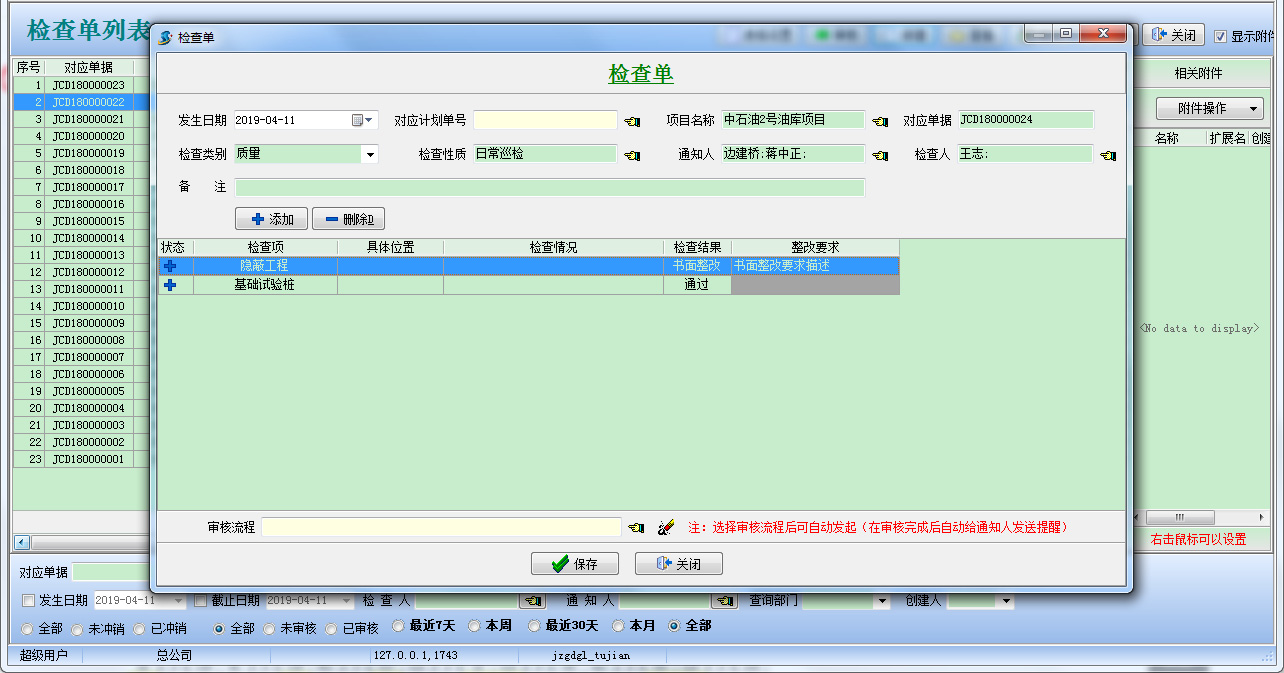The height and width of the screenshot is (673, 1284).
Task: Toggle 显示附件 checkbox in list window
Action: tap(1220, 36)
